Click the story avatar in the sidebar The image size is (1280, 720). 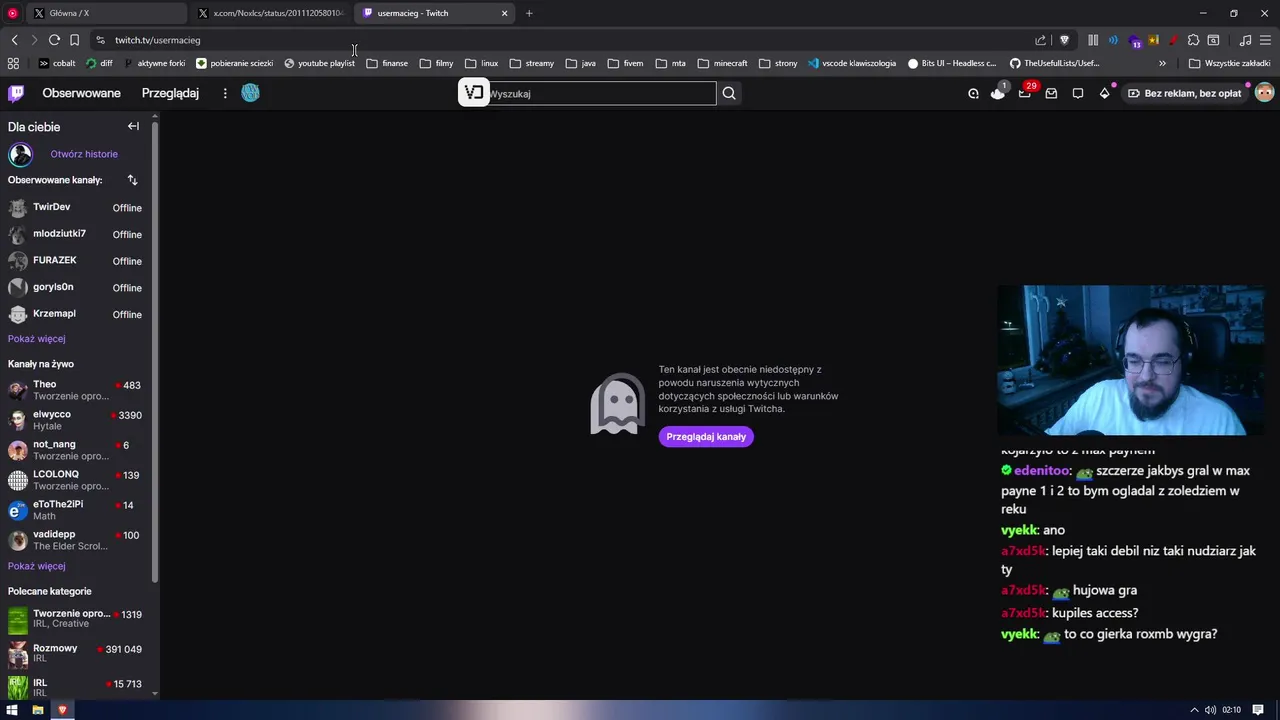20,154
